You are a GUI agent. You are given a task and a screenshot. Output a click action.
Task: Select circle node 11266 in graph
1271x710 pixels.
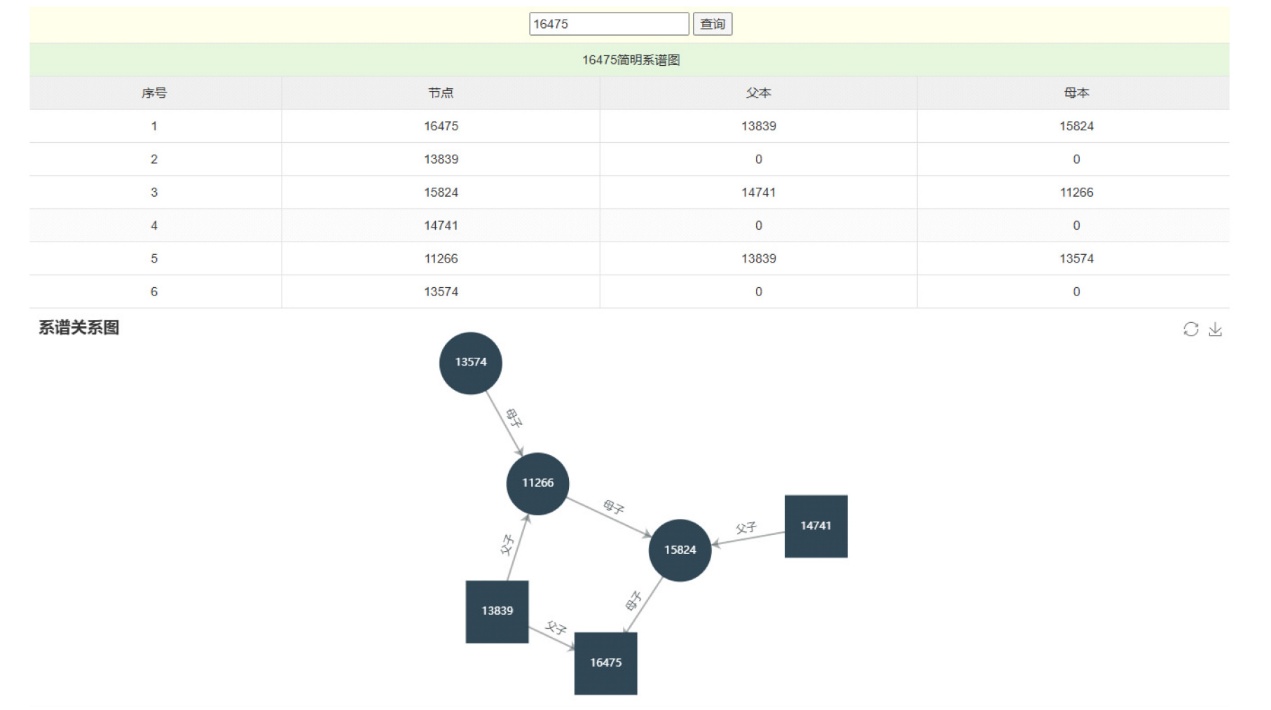point(537,483)
